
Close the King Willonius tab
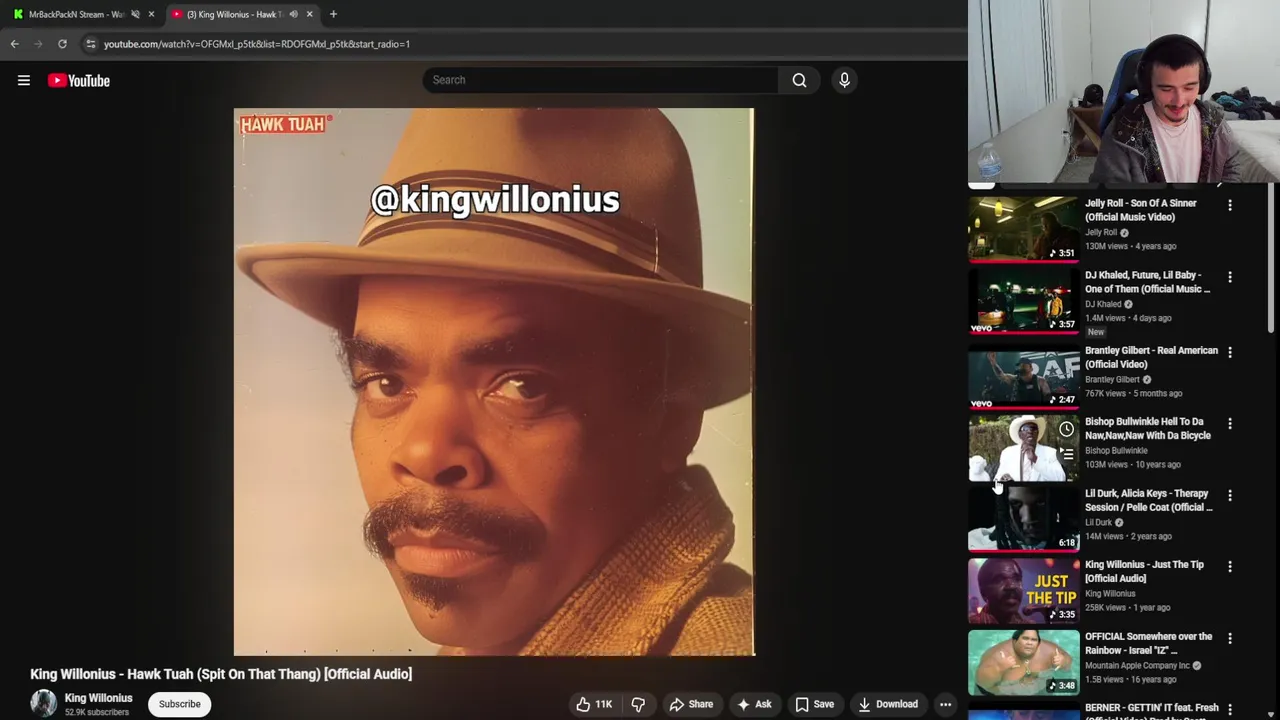[309, 14]
